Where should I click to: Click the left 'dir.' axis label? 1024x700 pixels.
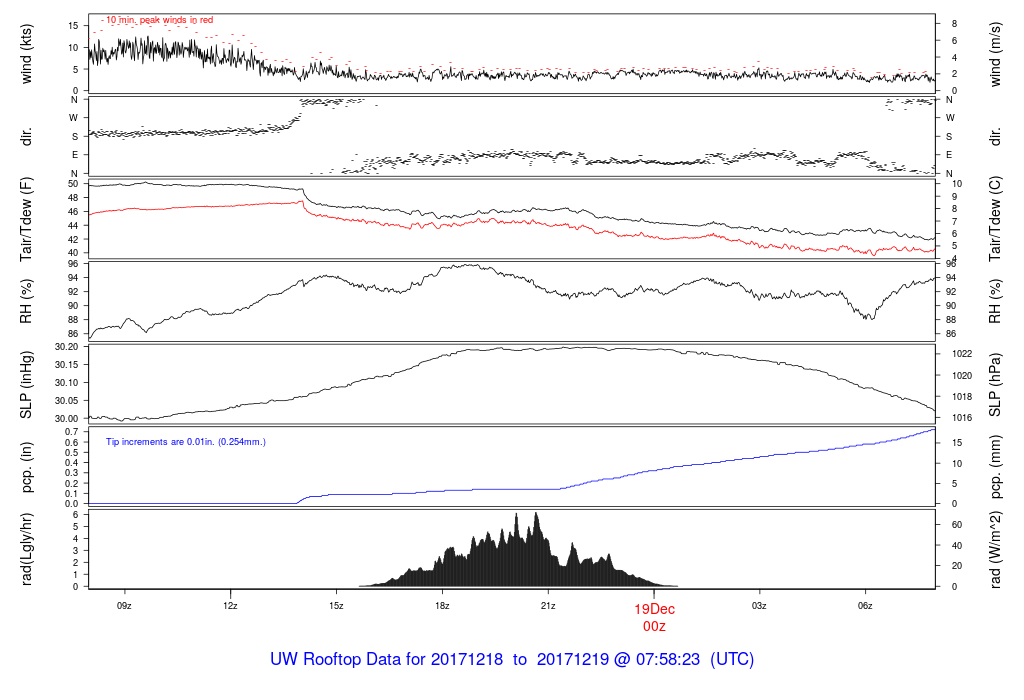[26, 137]
